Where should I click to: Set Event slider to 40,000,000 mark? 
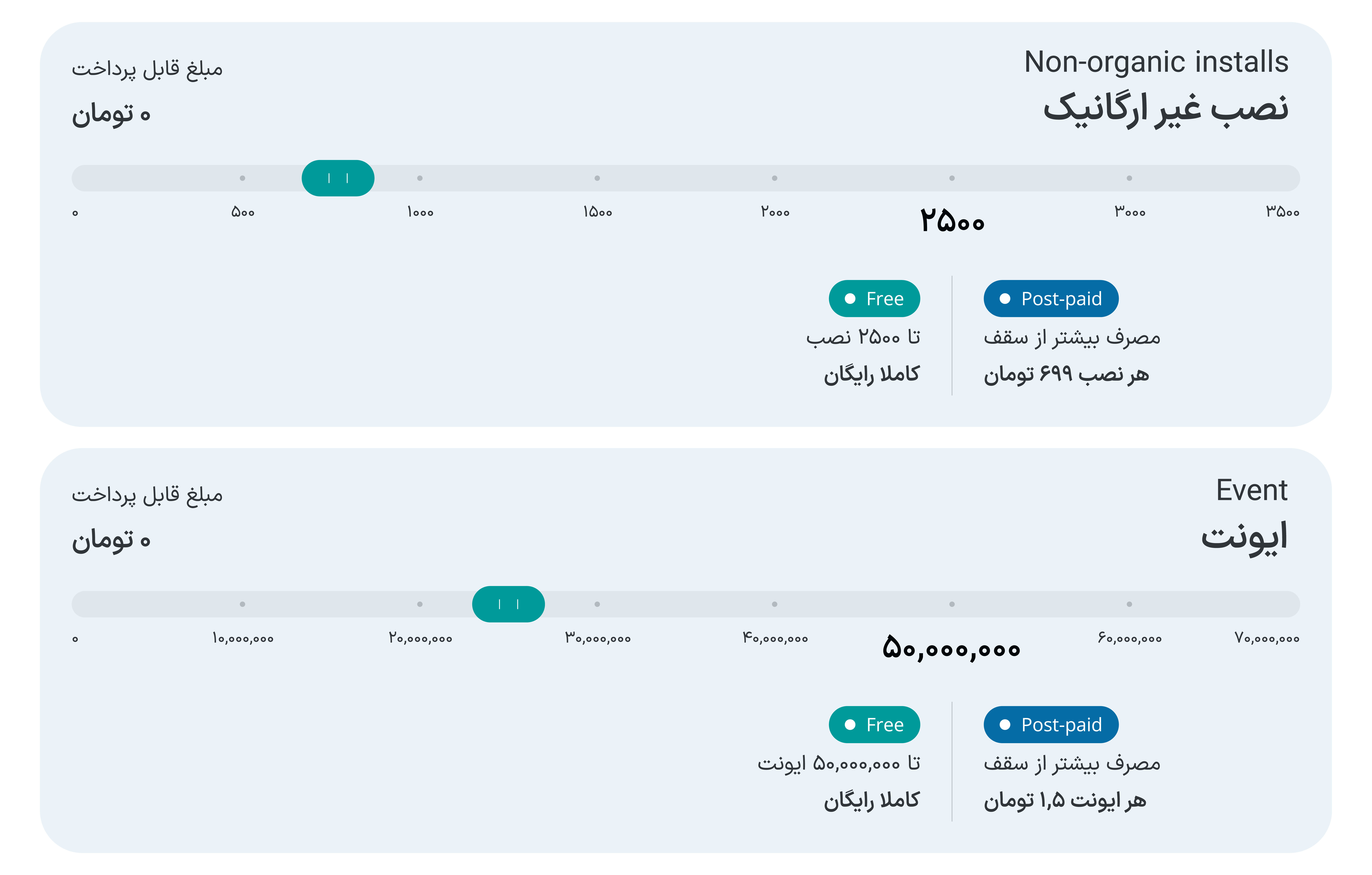click(x=775, y=604)
